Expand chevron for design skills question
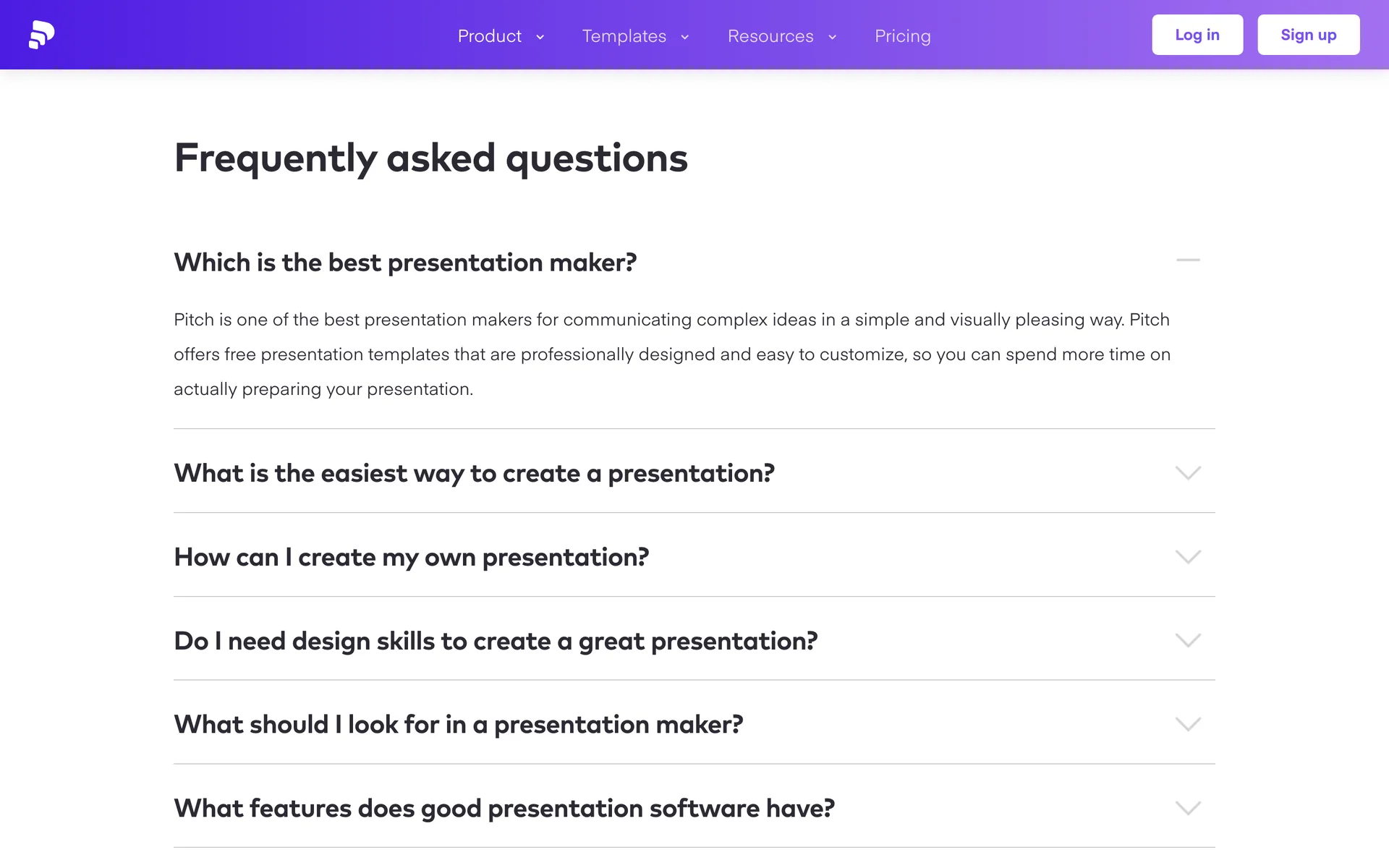This screenshot has height=868, width=1389. coord(1188,641)
